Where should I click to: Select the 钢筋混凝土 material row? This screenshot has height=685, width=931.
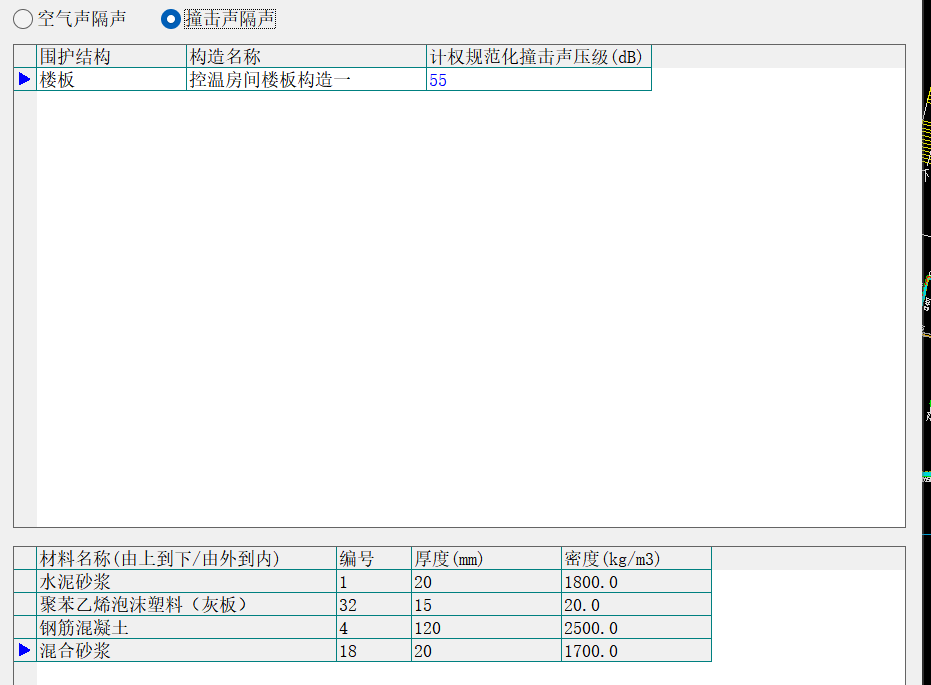[x=186, y=628]
